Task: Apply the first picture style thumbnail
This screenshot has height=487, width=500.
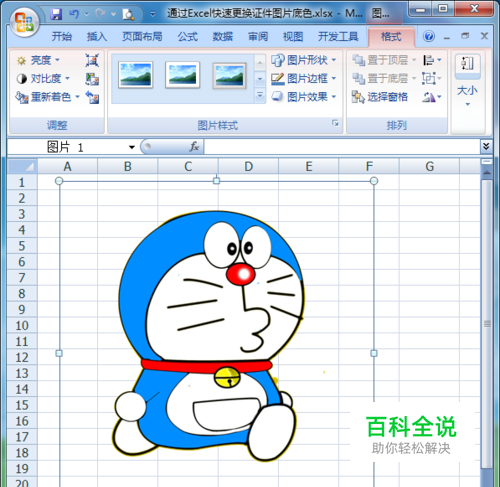Action: tap(135, 75)
